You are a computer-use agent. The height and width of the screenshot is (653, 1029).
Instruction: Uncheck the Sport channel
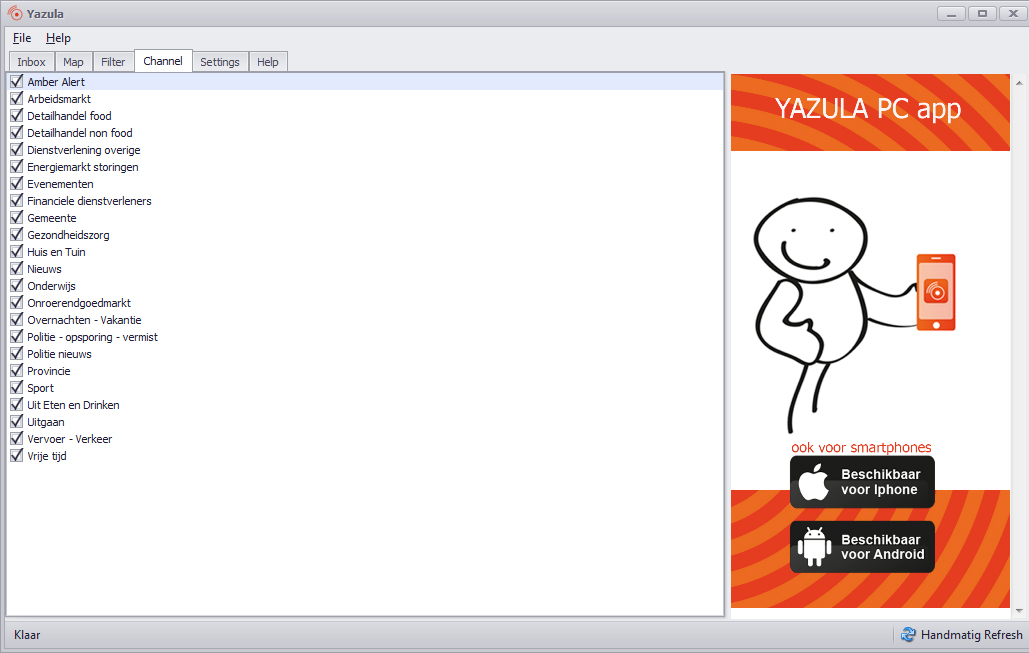(17, 388)
